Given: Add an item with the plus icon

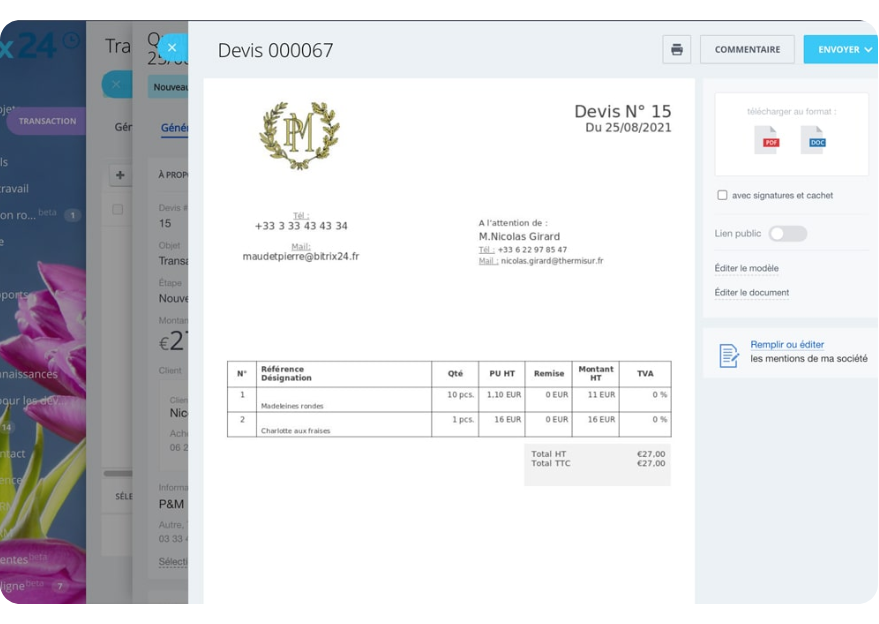Looking at the screenshot, I should click(119, 174).
